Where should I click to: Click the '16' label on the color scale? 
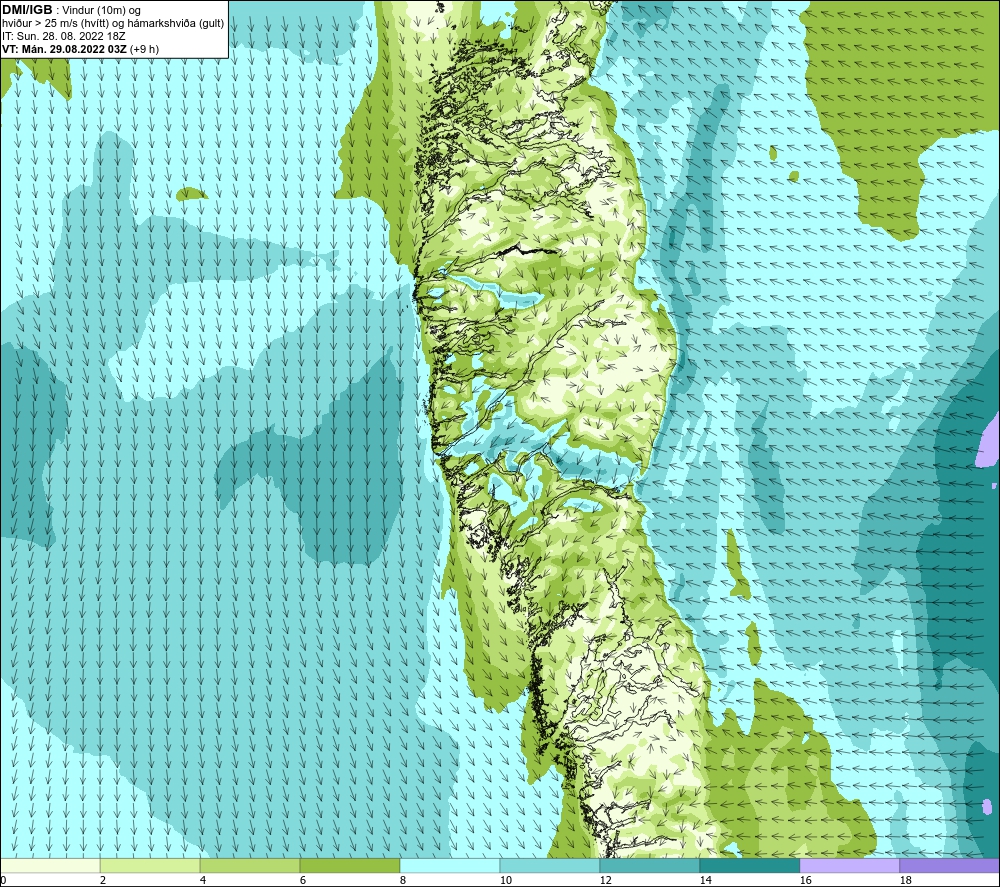click(x=805, y=880)
